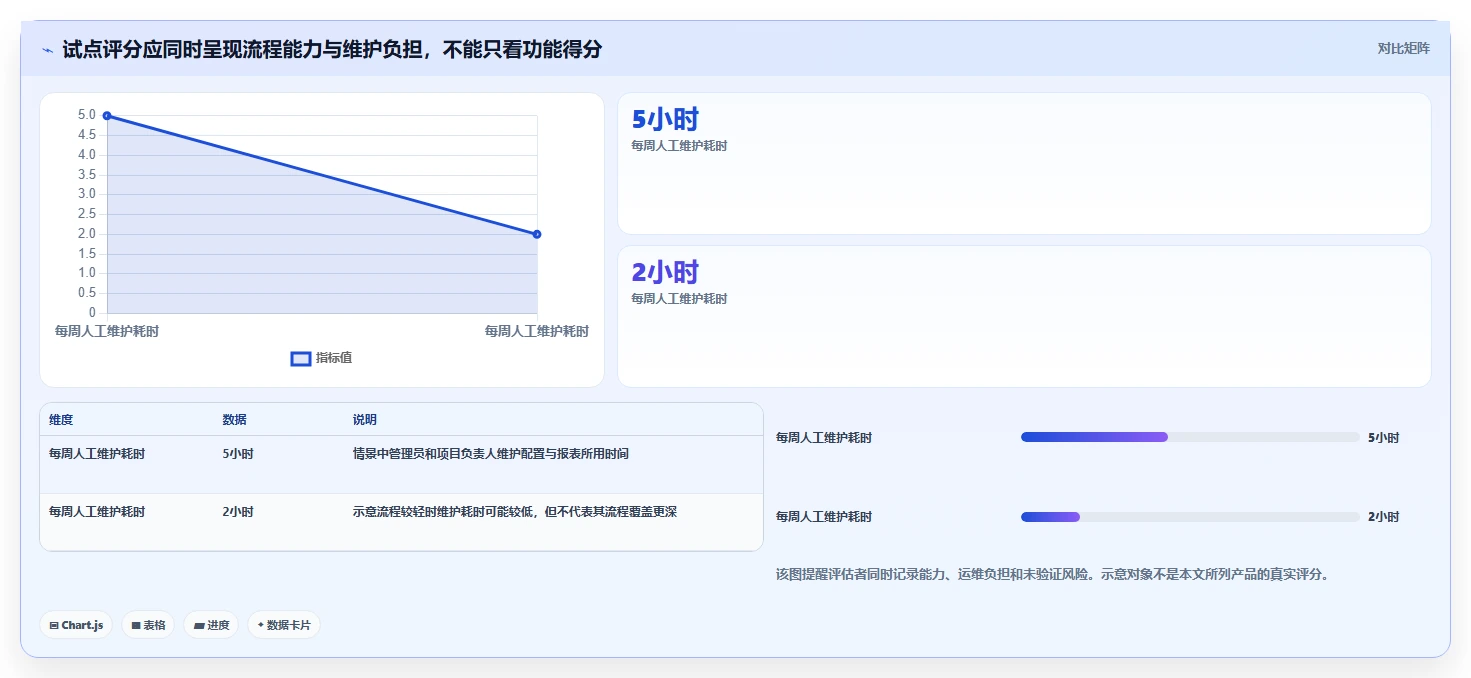This screenshot has width=1471, height=678.
Task: Click the 数据卡片 chip
Action: coord(284,625)
